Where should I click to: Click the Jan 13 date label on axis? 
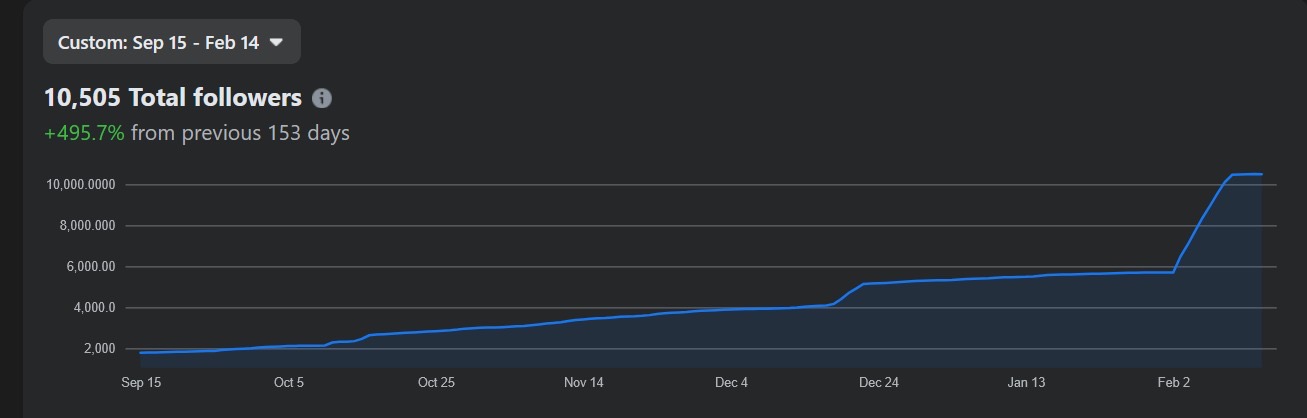(x=1026, y=382)
